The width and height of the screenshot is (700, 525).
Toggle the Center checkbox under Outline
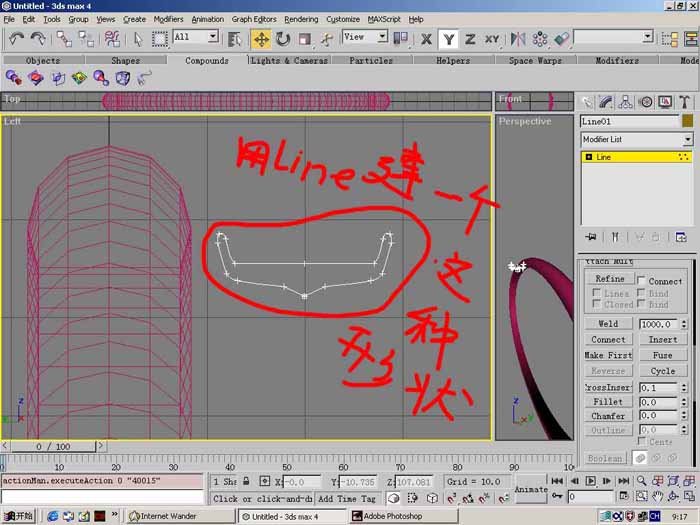(x=641, y=441)
